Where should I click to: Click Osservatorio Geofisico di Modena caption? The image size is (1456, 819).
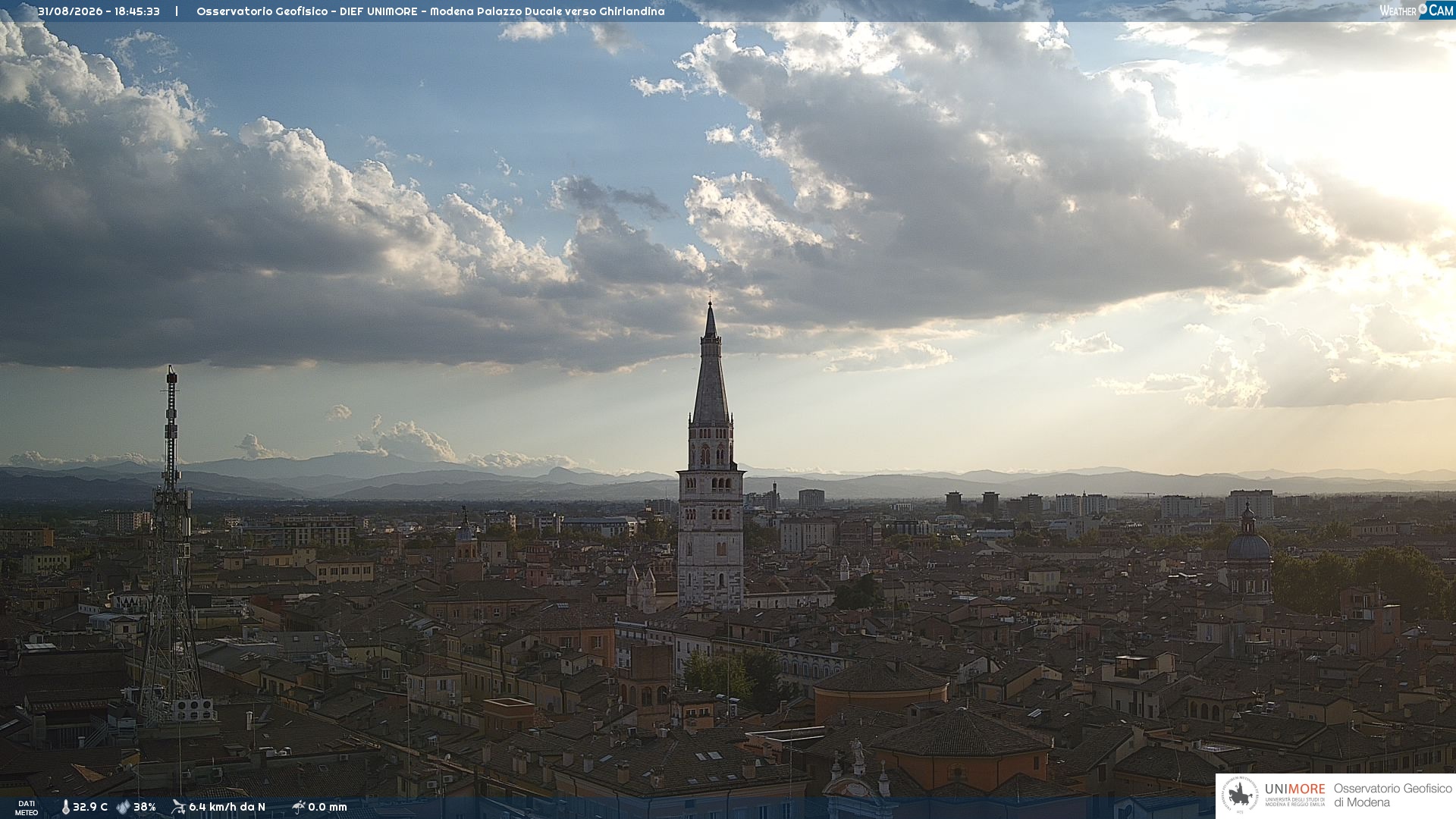pos(1392,795)
